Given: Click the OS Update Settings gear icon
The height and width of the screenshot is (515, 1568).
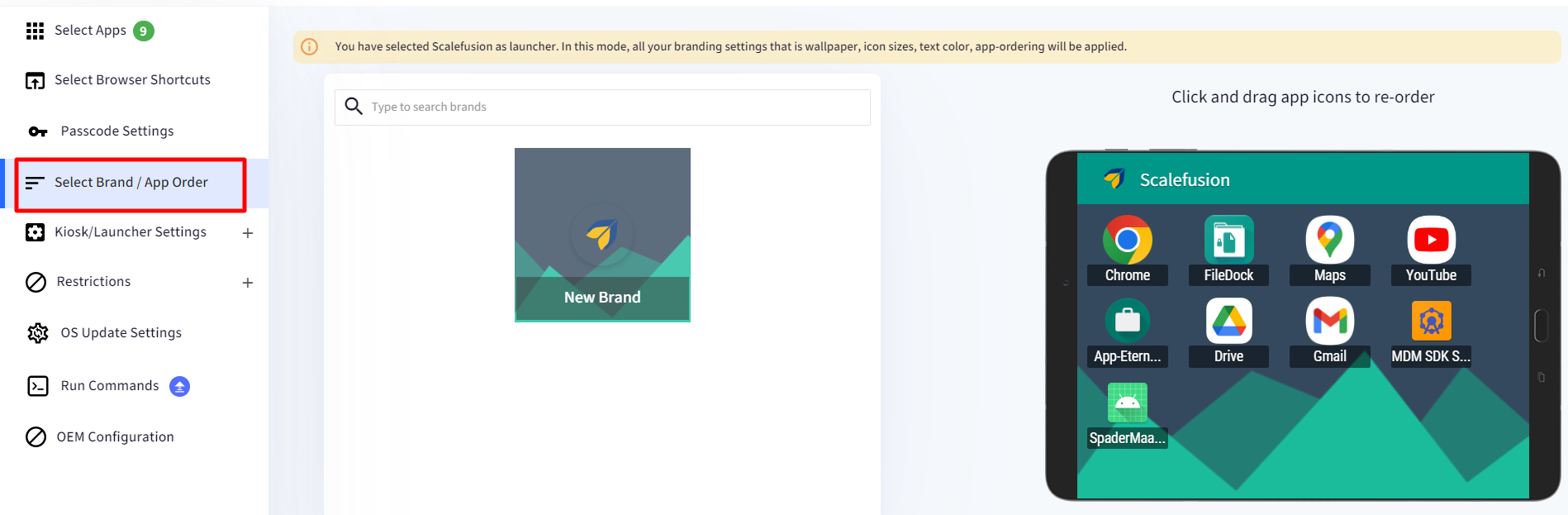Looking at the screenshot, I should click(x=38, y=333).
